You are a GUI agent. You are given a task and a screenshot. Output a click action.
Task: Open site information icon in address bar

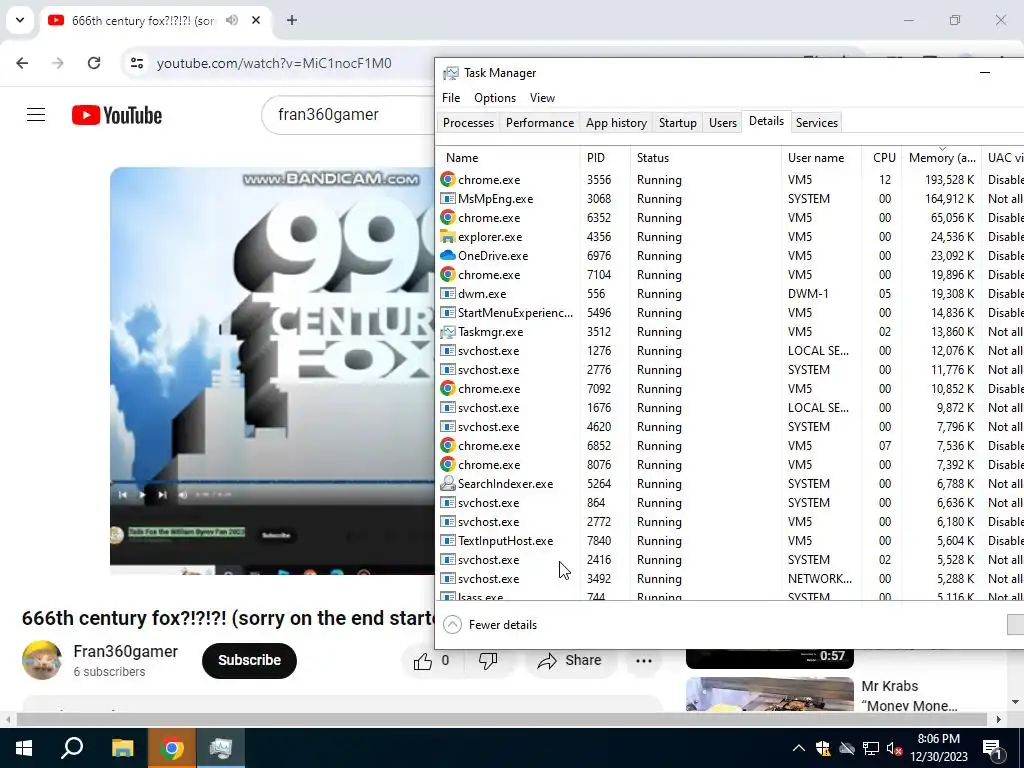pos(137,63)
